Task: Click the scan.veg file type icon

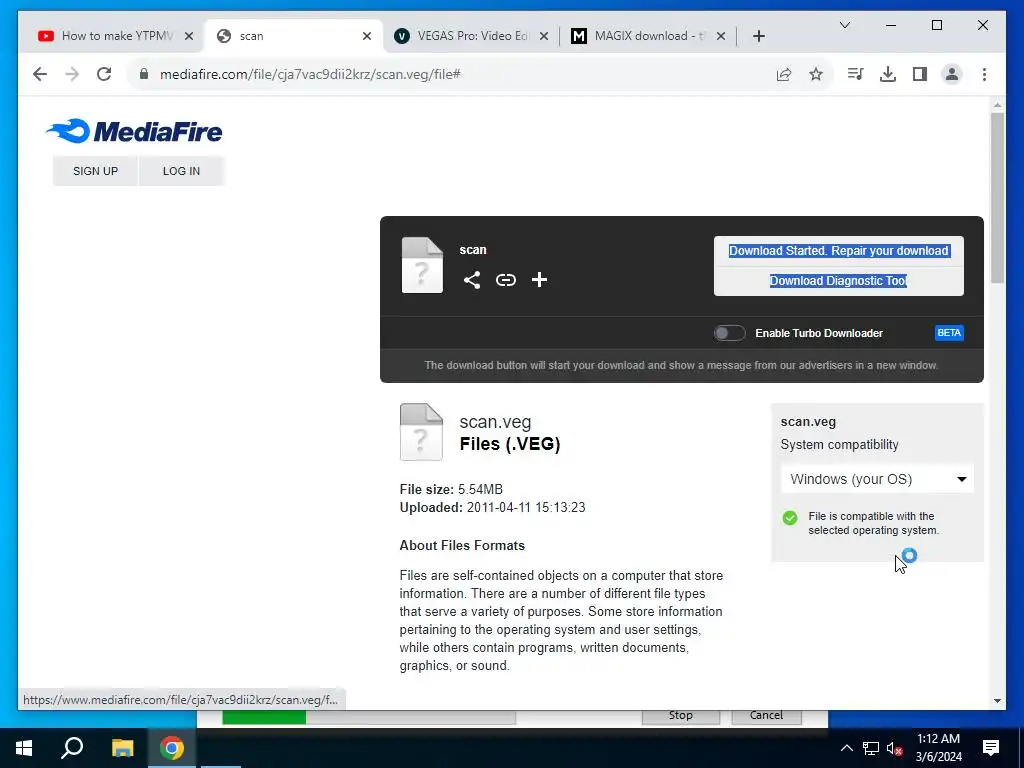Action: [421, 432]
